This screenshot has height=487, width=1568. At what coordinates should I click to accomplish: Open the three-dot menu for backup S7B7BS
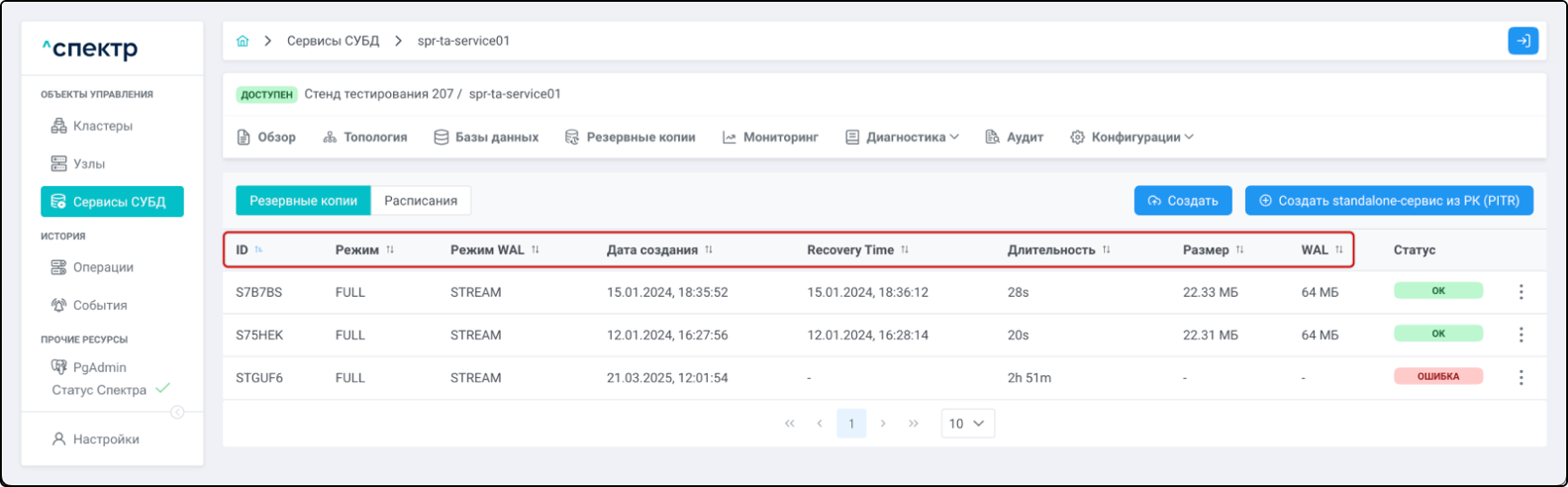pos(1520,292)
